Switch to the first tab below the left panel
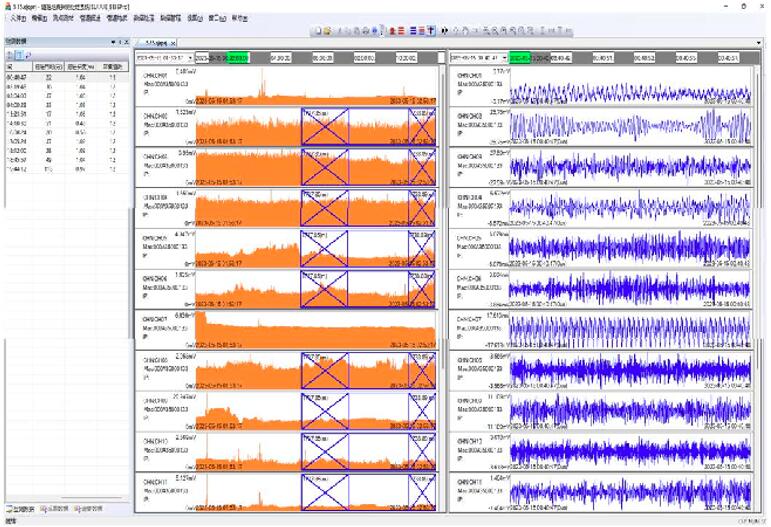The width and height of the screenshot is (771, 527). point(22,508)
